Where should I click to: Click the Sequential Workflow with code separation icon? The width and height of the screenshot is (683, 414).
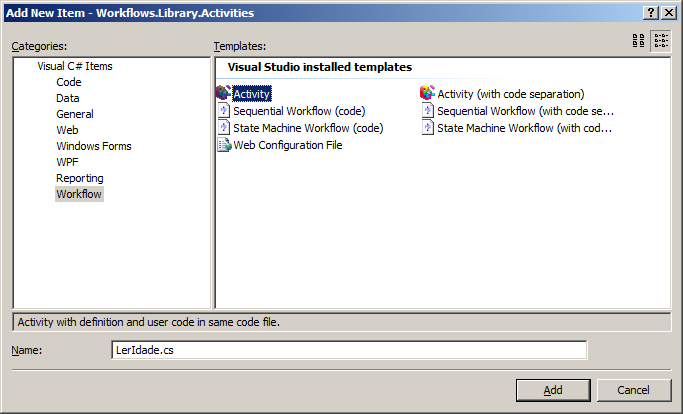click(x=427, y=111)
